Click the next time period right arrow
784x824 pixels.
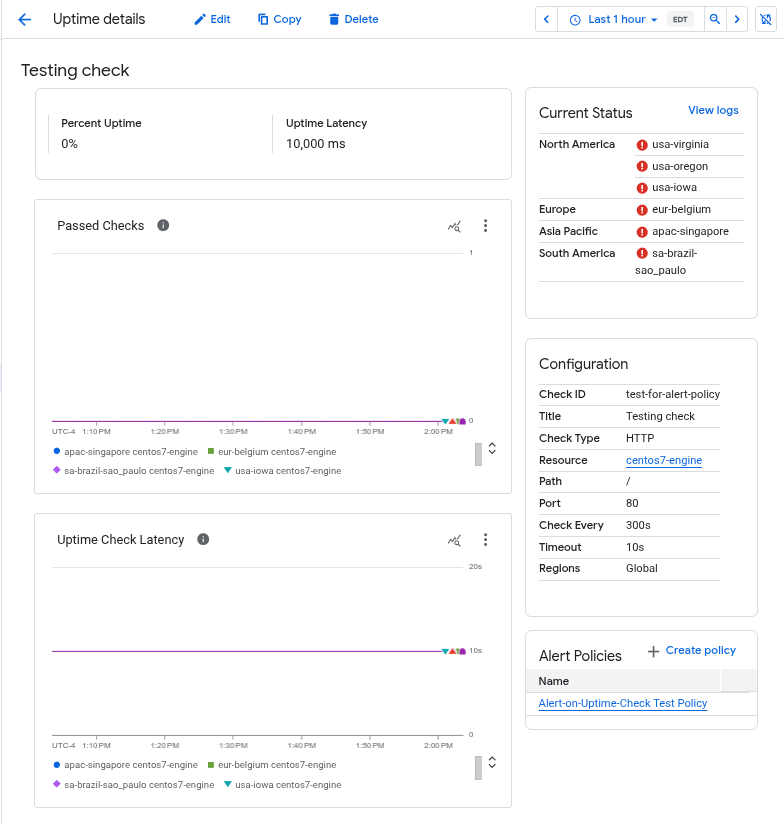pyautogui.click(x=738, y=19)
